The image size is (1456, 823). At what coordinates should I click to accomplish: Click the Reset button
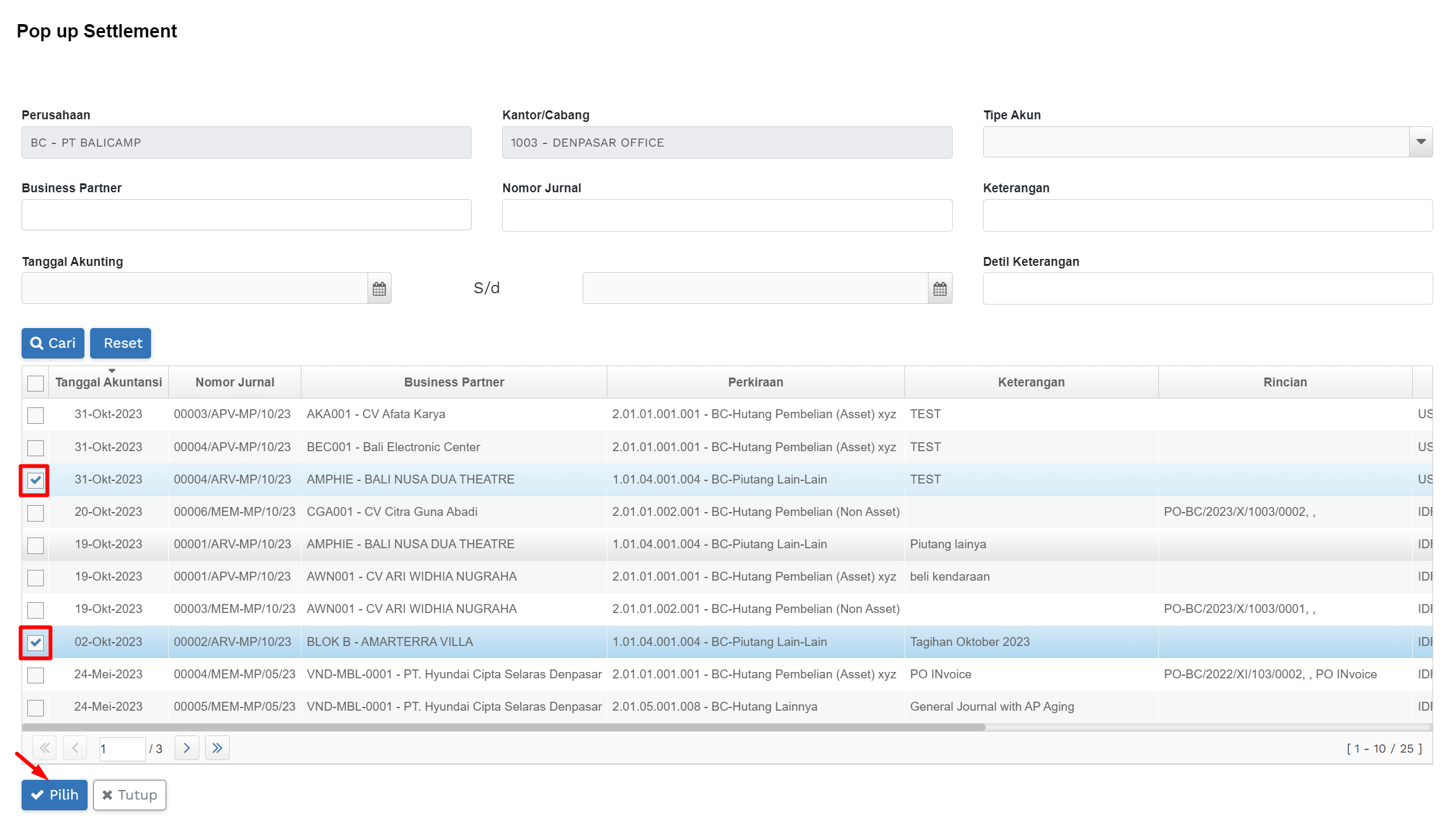[x=121, y=343]
